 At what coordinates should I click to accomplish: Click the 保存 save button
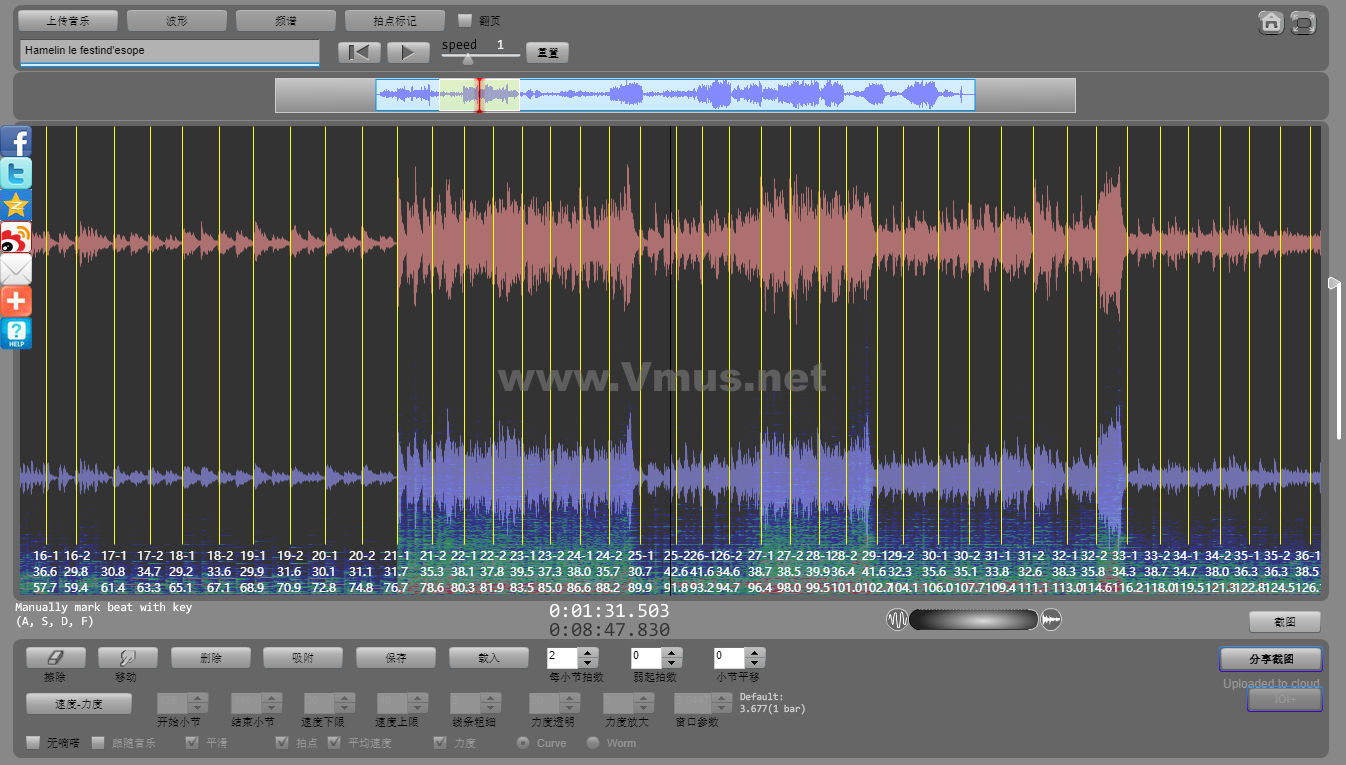(x=396, y=658)
